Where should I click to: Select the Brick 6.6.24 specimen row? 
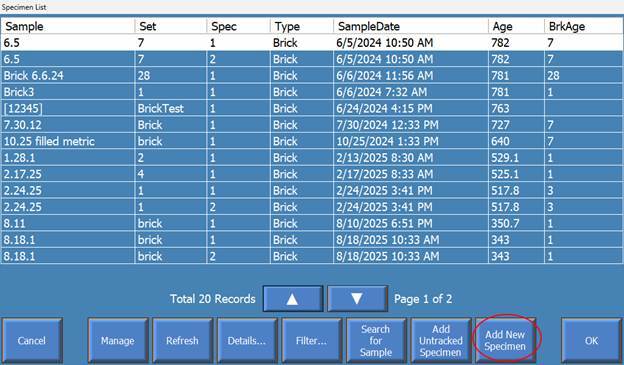pyautogui.click(x=312, y=76)
